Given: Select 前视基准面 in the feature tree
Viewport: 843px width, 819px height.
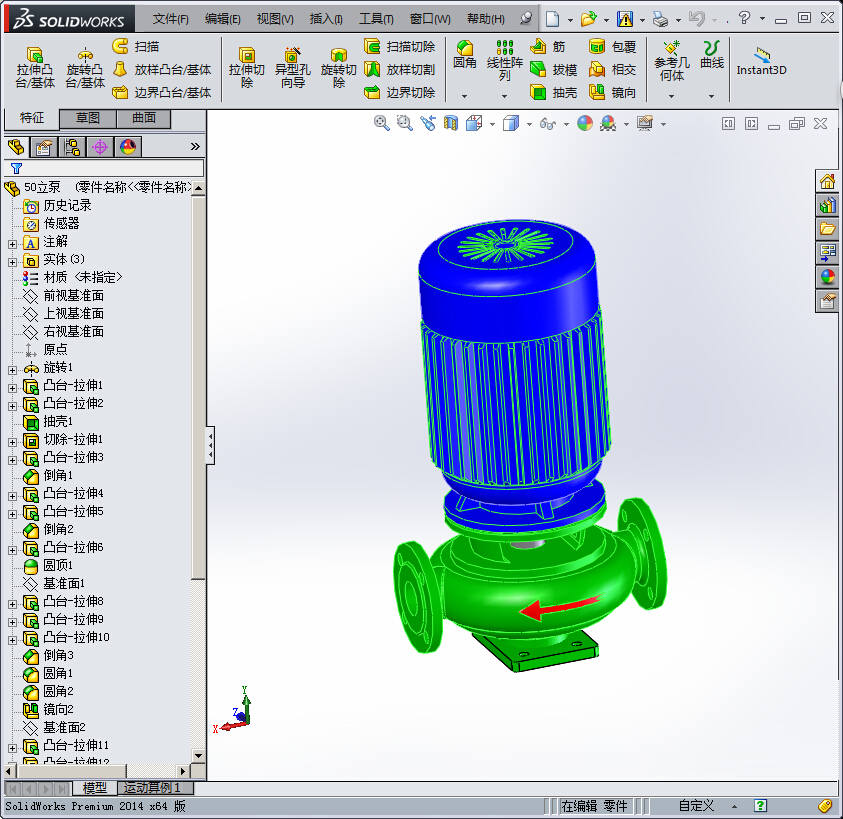Looking at the screenshot, I should click(74, 295).
